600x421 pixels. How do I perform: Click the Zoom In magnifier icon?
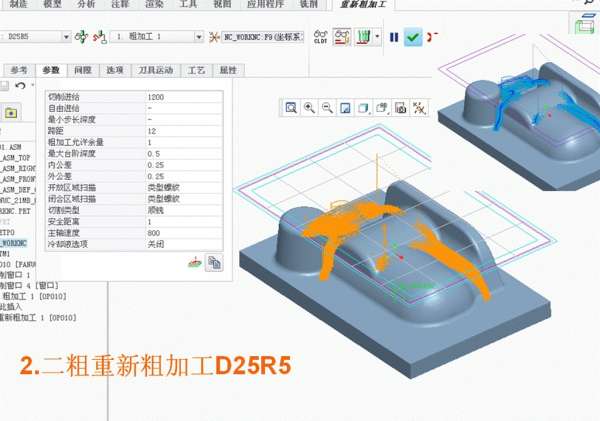pos(309,107)
